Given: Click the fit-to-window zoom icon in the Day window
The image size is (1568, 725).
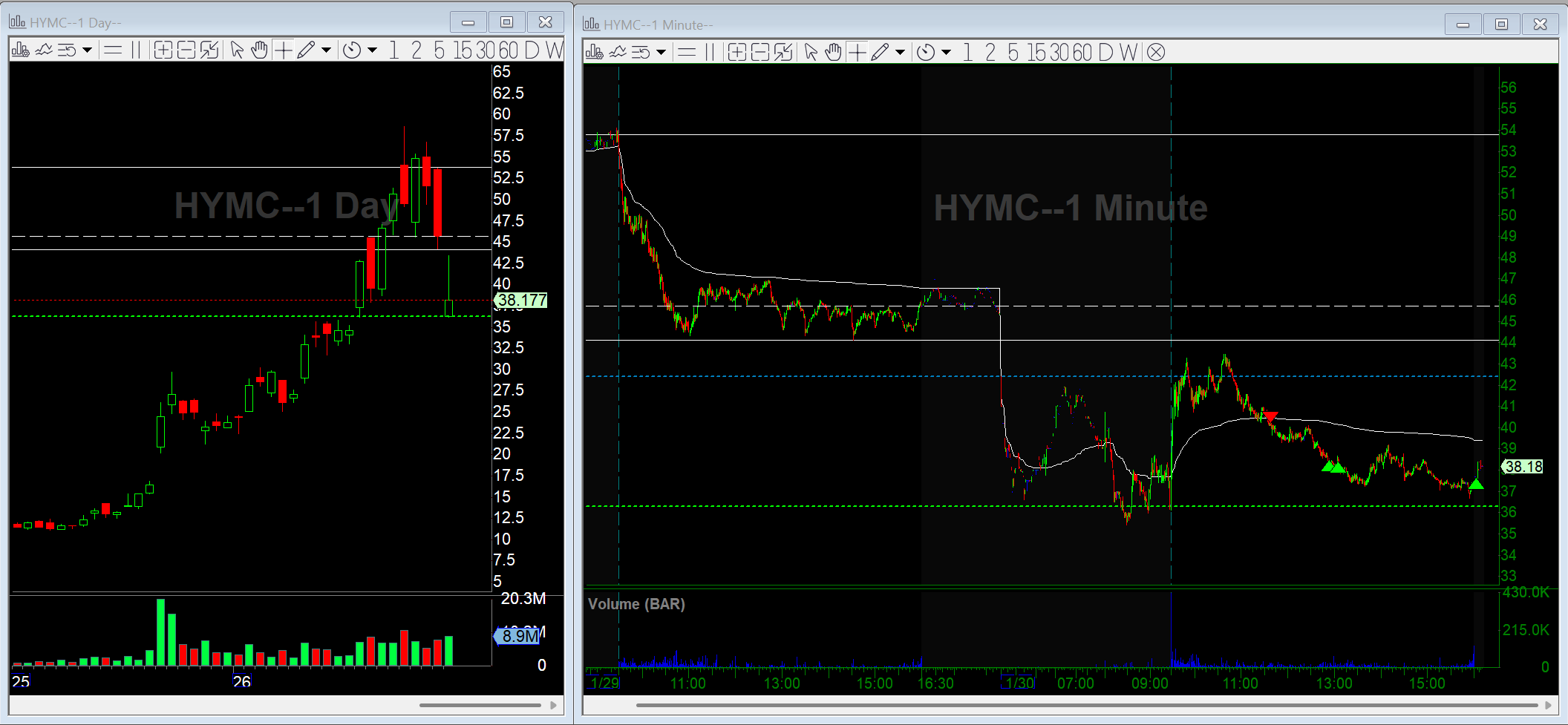Looking at the screenshot, I should pyautogui.click(x=209, y=50).
